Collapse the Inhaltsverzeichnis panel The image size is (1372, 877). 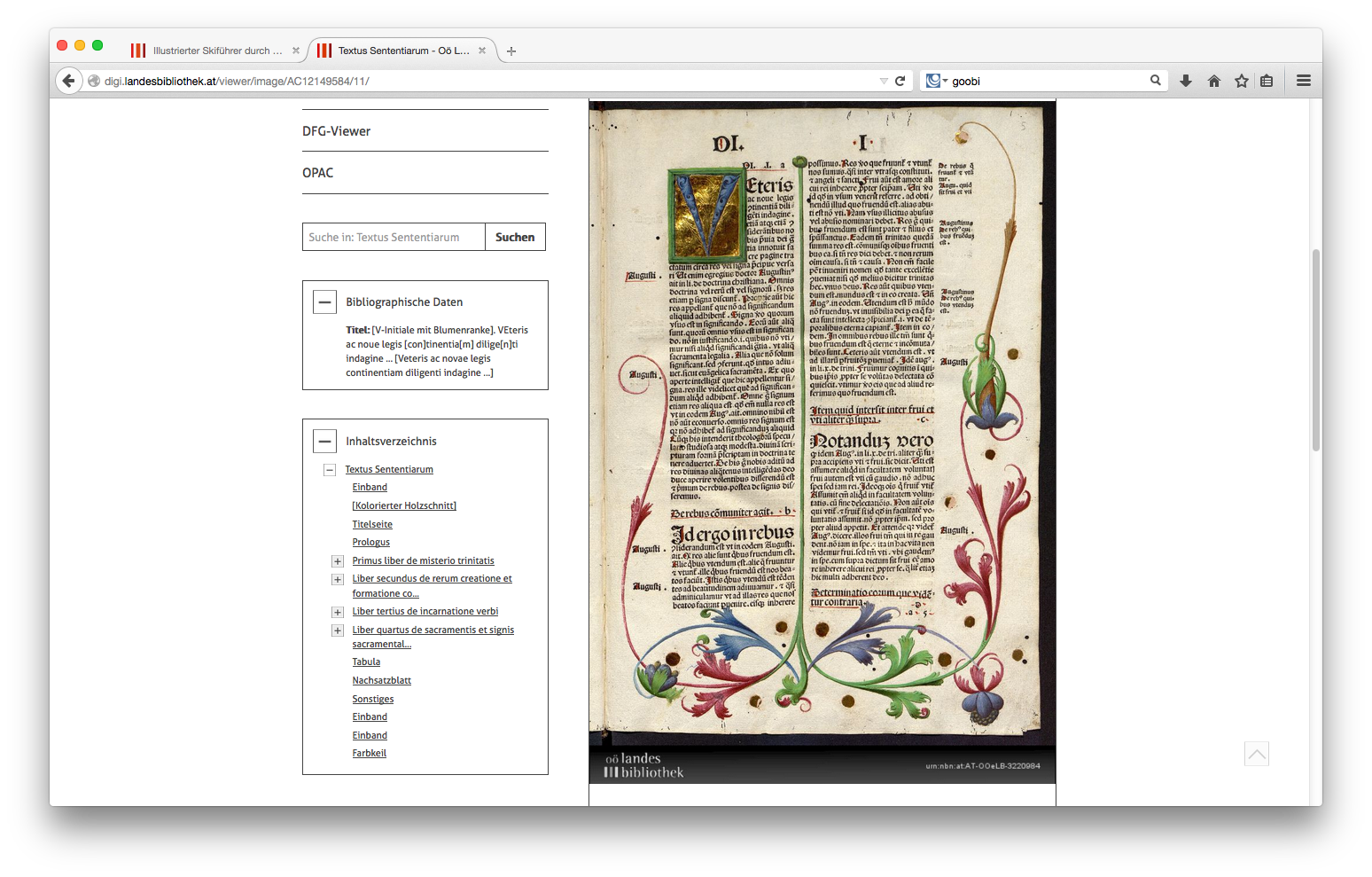click(325, 442)
